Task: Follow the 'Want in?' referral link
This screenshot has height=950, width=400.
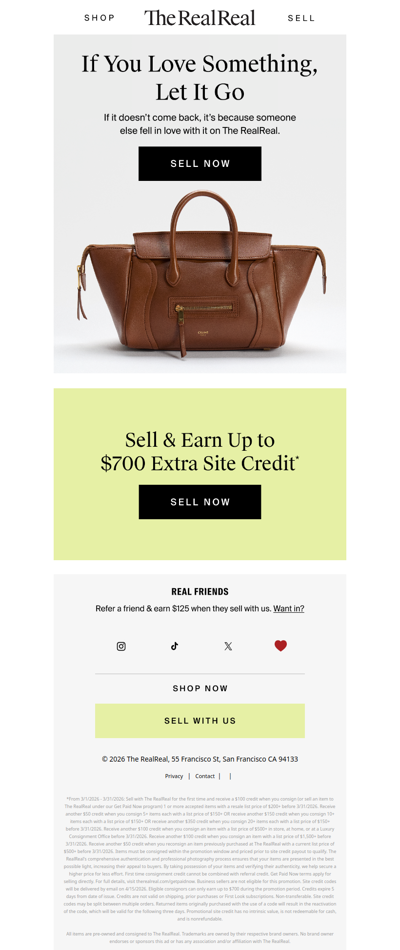Action: click(x=288, y=608)
